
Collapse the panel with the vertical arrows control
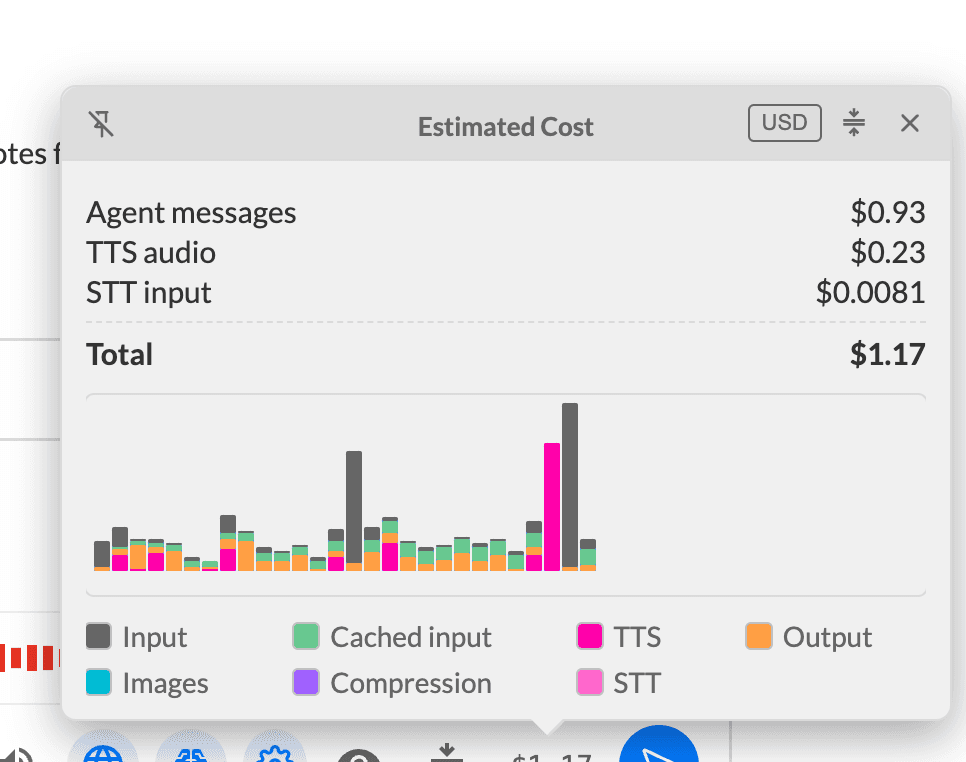[x=854, y=123]
